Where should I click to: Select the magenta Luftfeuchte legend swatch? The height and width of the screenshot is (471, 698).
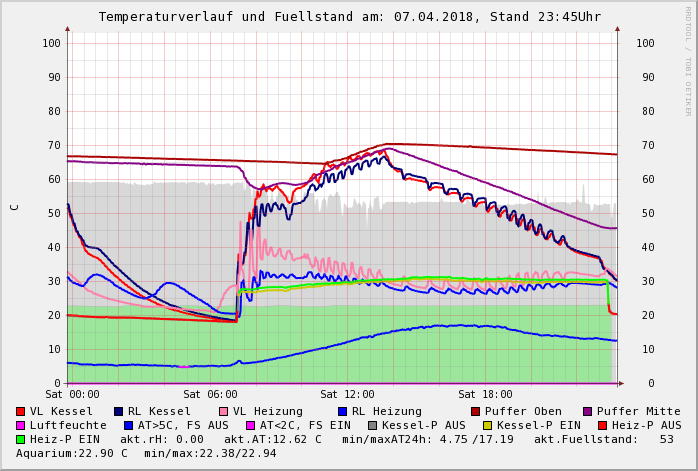[x=21, y=425]
